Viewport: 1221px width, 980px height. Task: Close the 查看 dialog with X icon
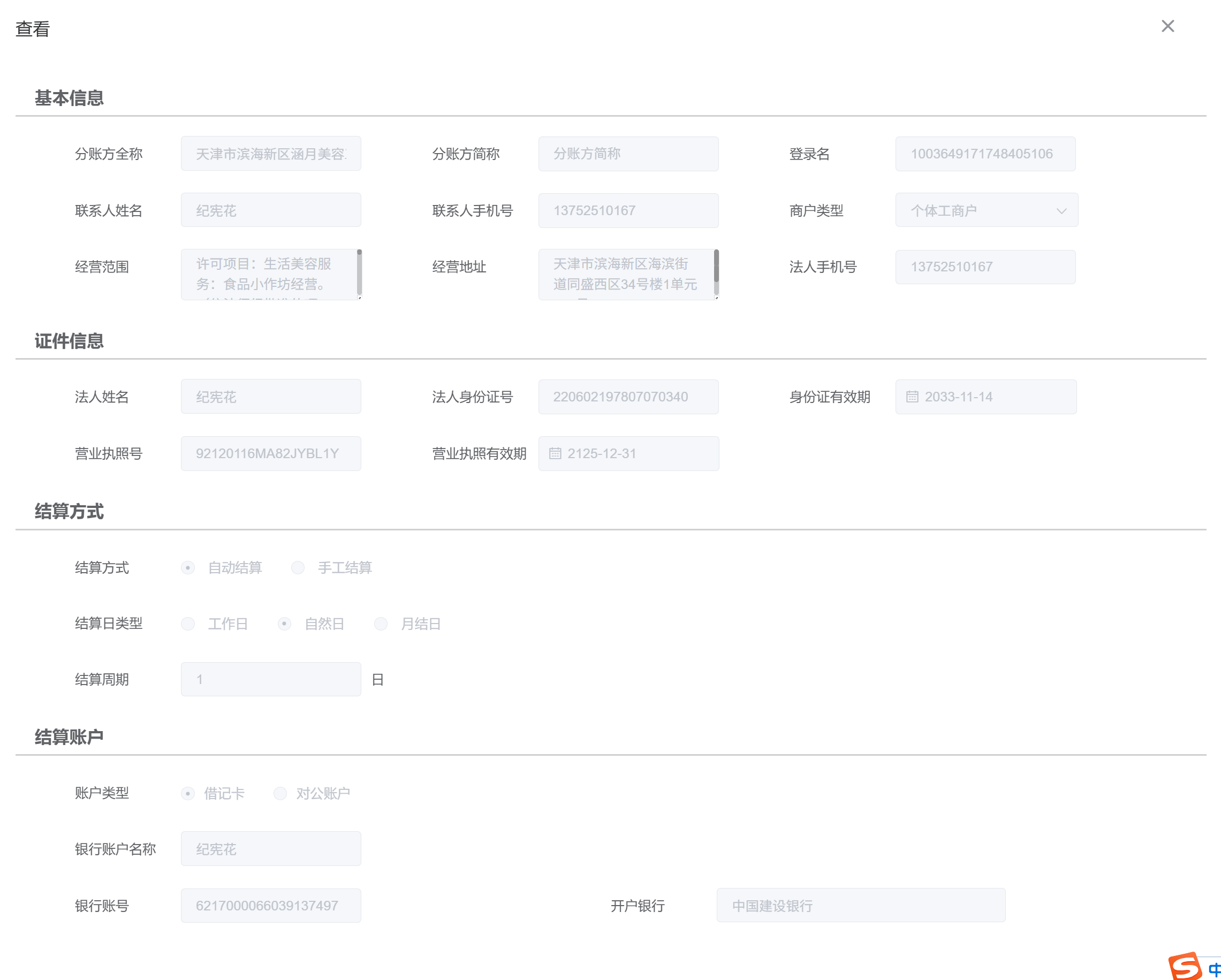(x=1167, y=26)
